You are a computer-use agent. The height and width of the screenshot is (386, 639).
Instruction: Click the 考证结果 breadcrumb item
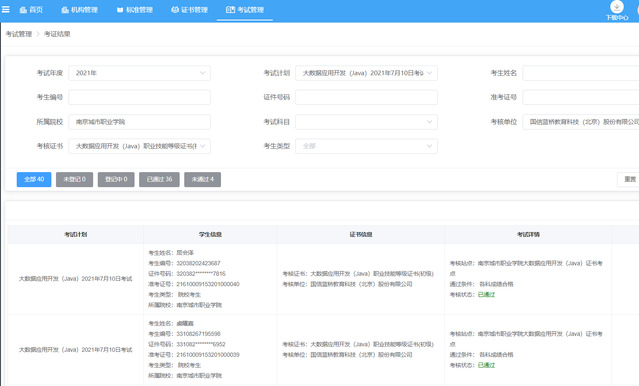coord(57,34)
